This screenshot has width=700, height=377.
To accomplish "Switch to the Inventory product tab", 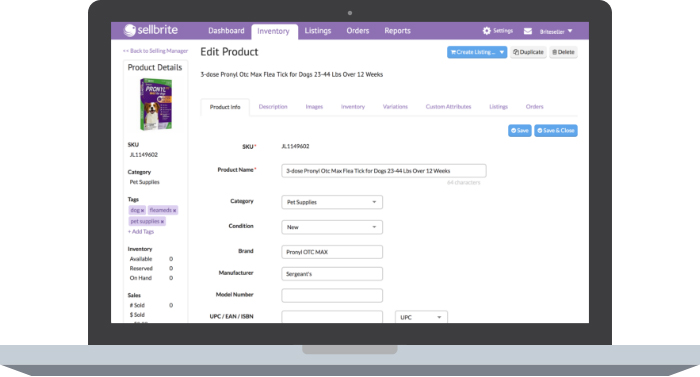I will 353,107.
